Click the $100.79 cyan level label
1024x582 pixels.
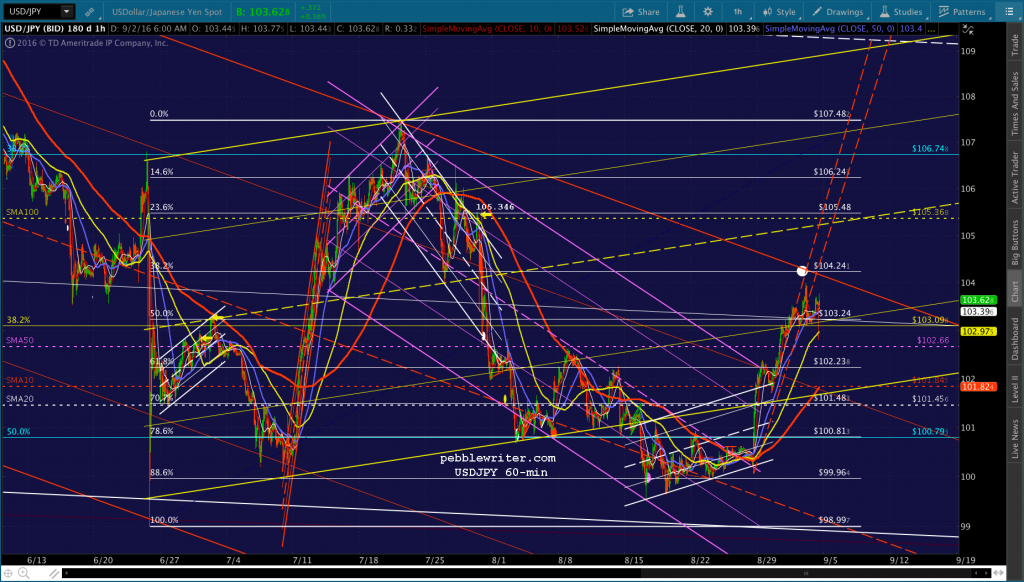(x=930, y=432)
